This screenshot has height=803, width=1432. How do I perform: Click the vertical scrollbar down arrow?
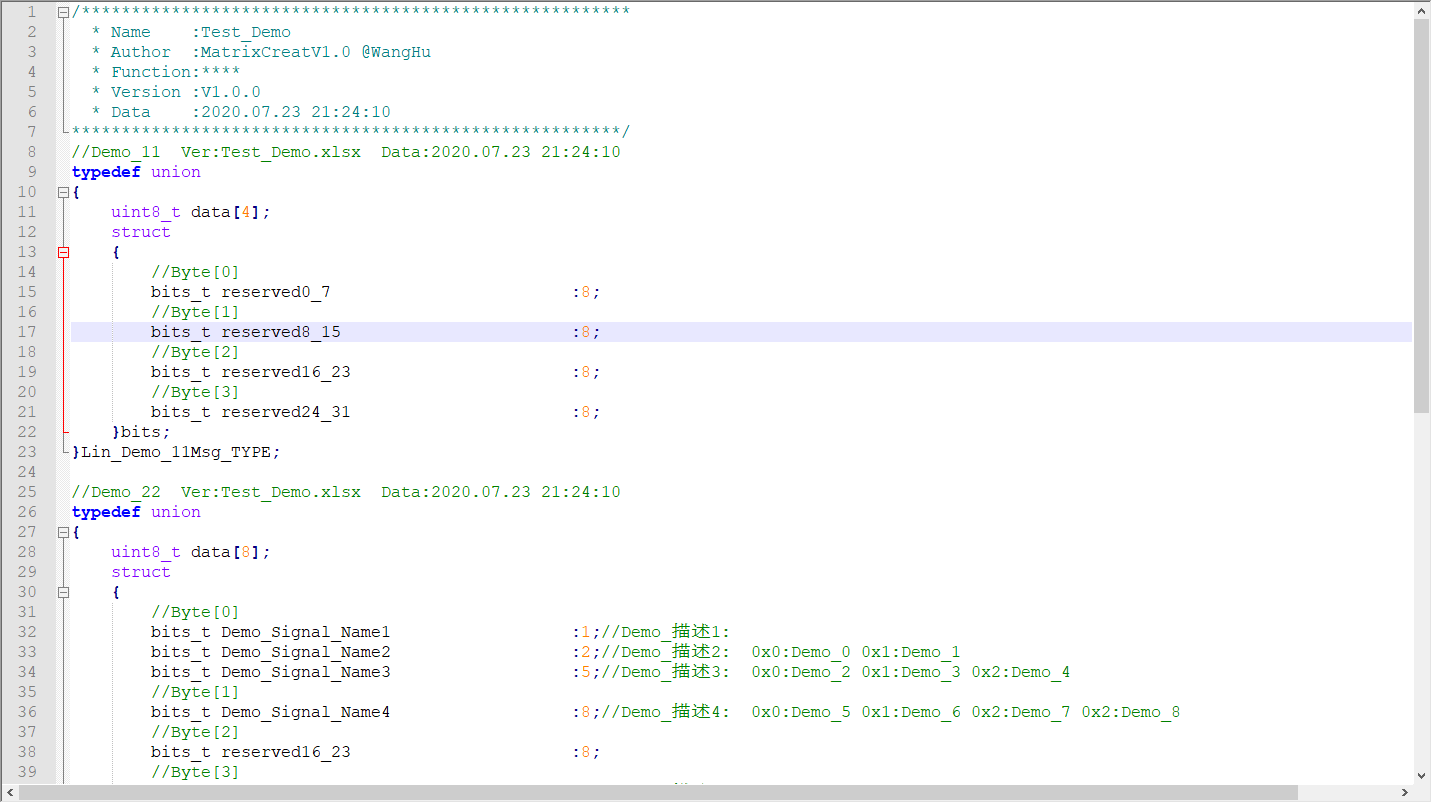coord(1422,776)
